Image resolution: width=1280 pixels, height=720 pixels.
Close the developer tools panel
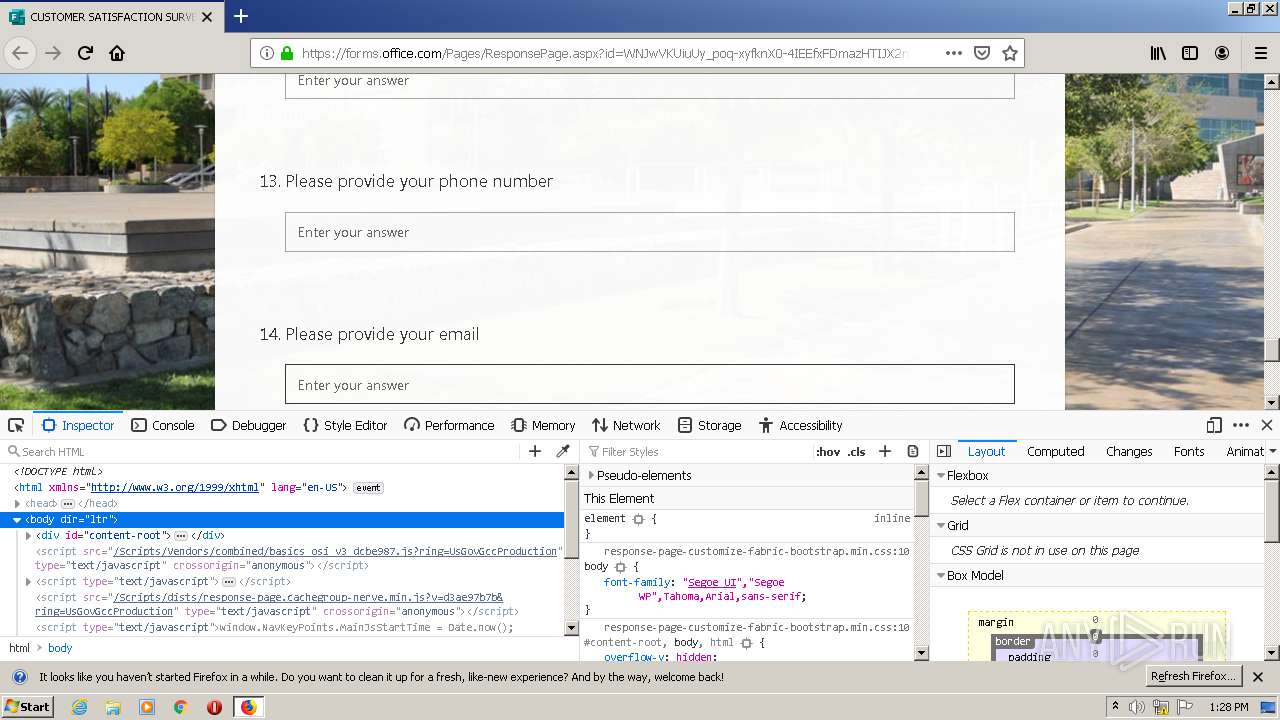[1266, 425]
